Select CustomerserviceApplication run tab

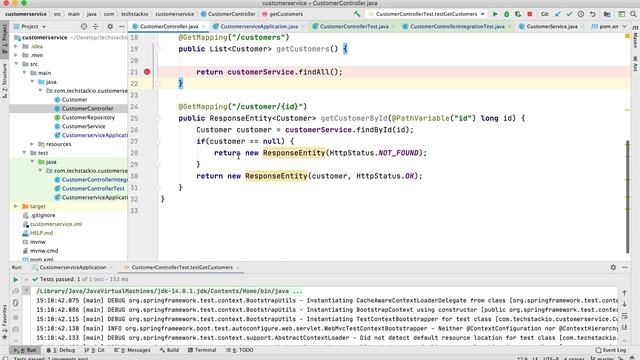tap(73, 268)
